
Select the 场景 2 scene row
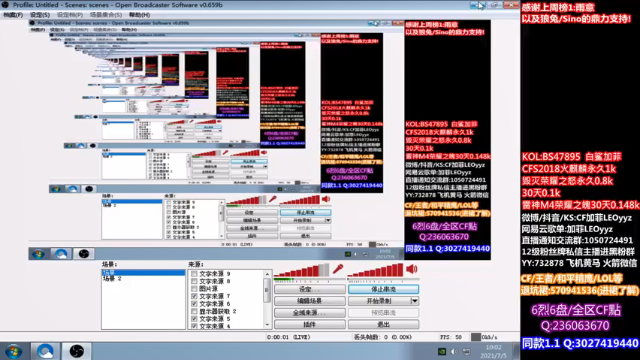tap(112, 279)
